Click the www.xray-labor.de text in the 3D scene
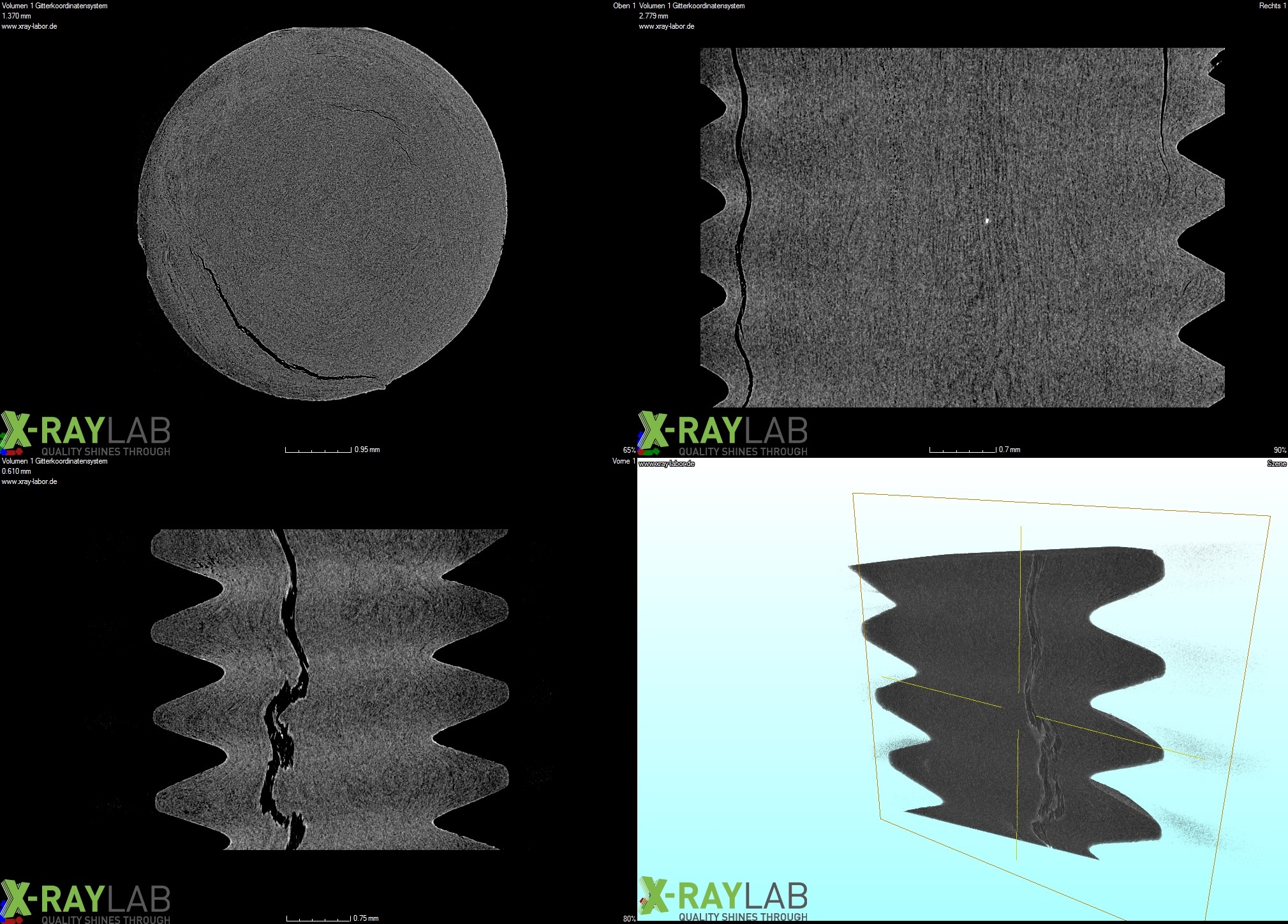The height and width of the screenshot is (924, 1288). 667,464
